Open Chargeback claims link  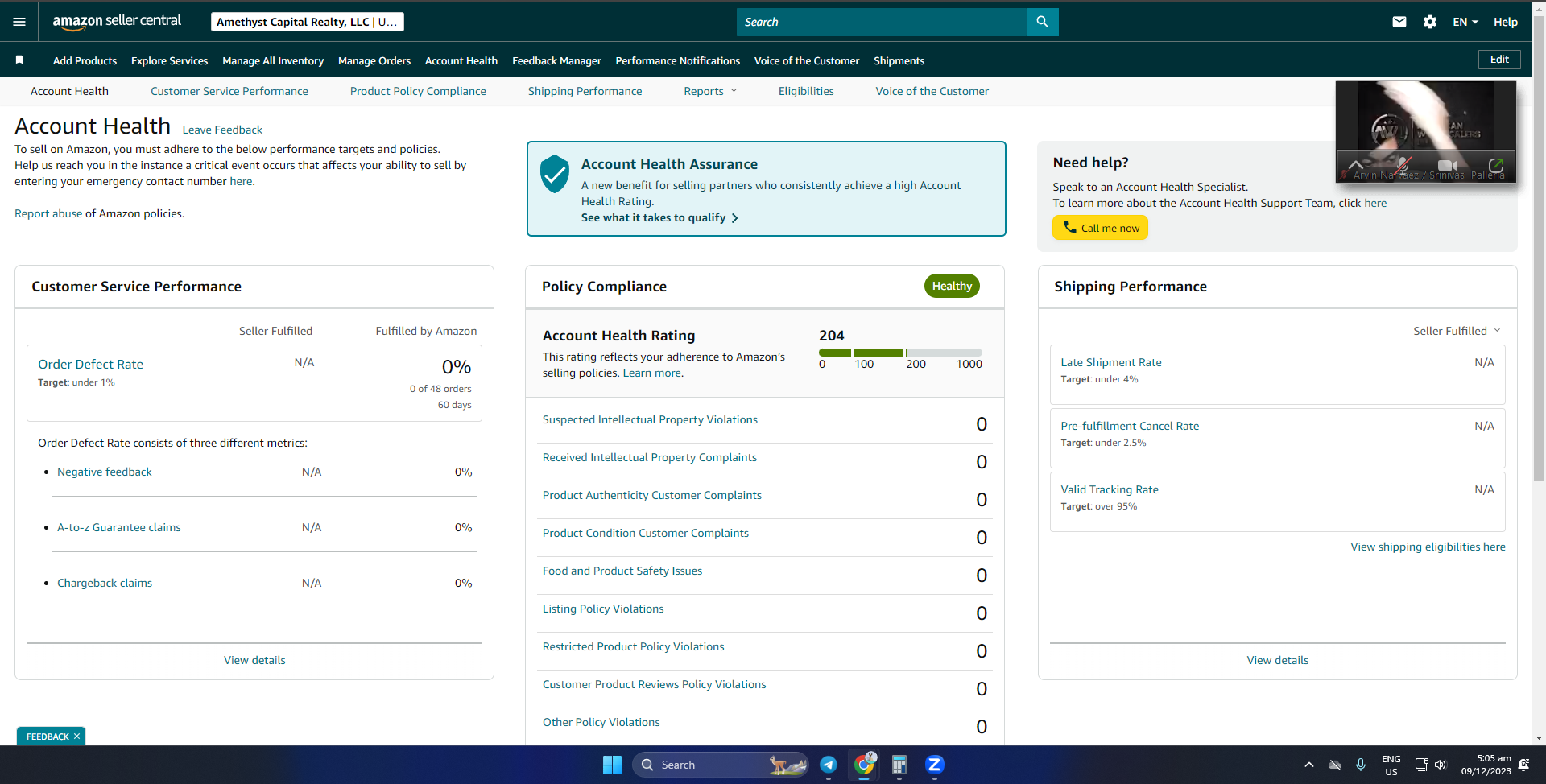pyautogui.click(x=105, y=583)
